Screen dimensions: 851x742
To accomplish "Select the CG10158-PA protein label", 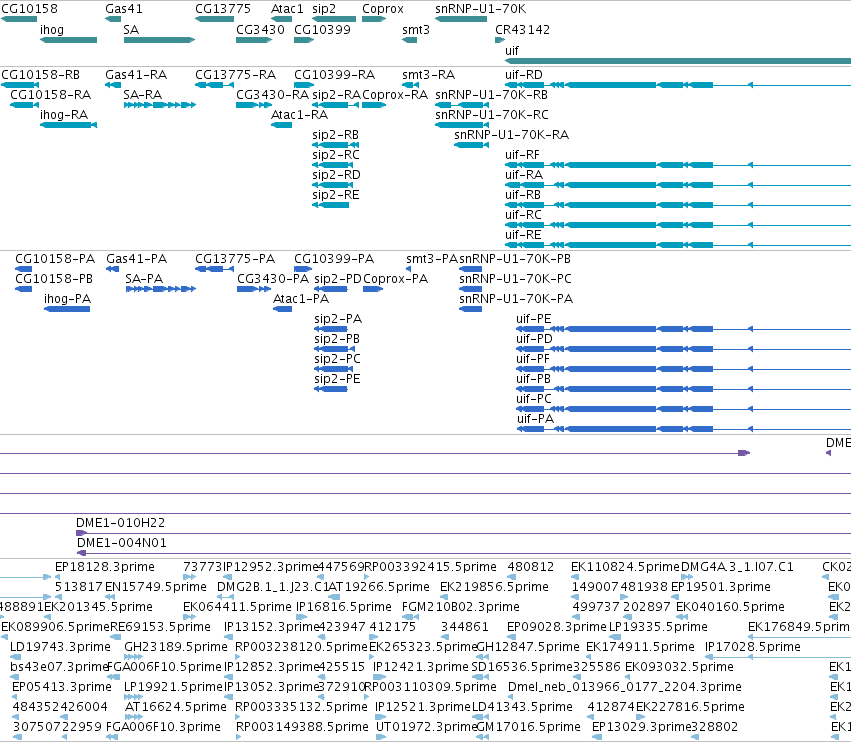I will click(55, 259).
